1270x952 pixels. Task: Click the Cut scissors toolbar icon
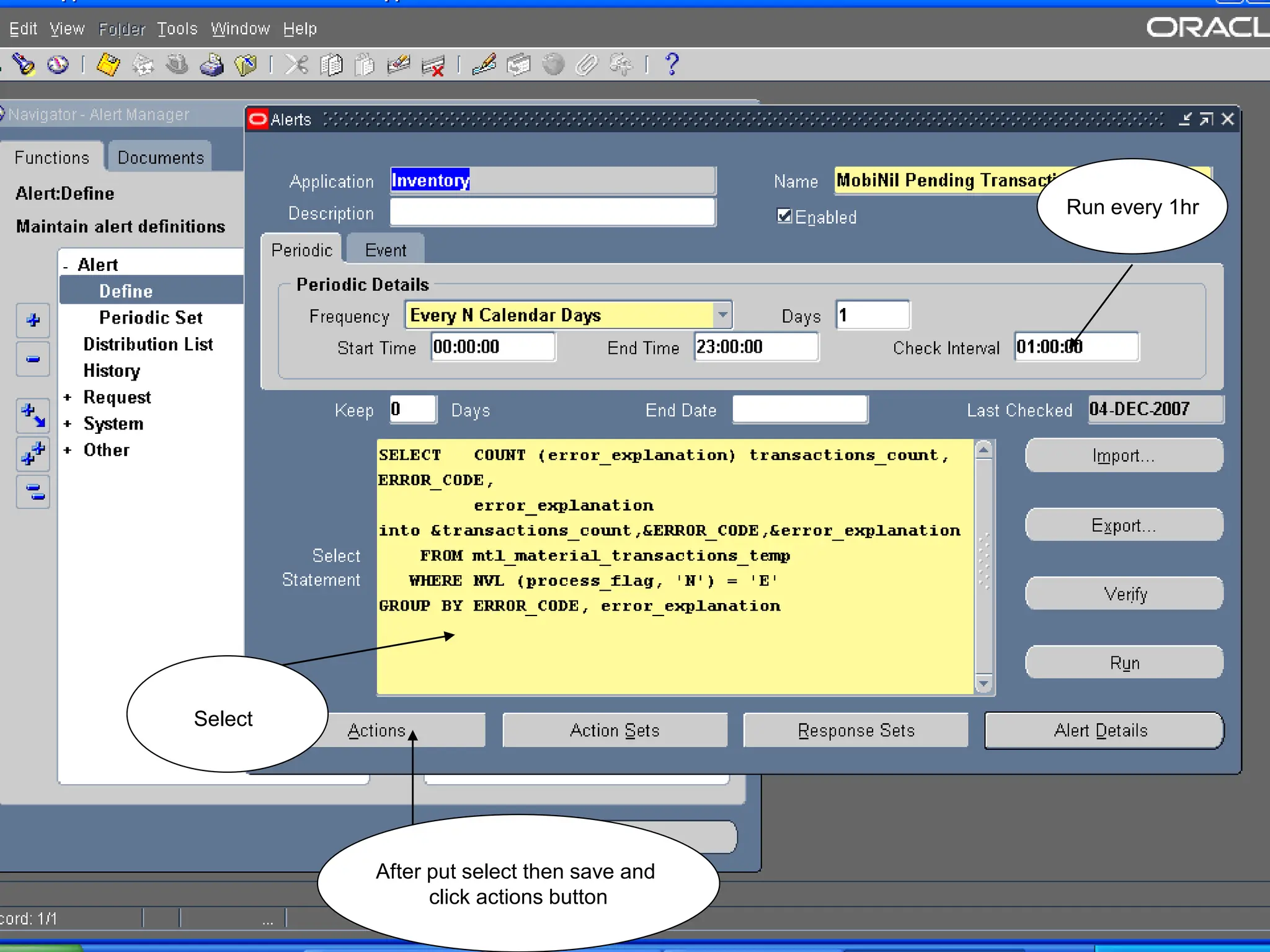click(296, 64)
